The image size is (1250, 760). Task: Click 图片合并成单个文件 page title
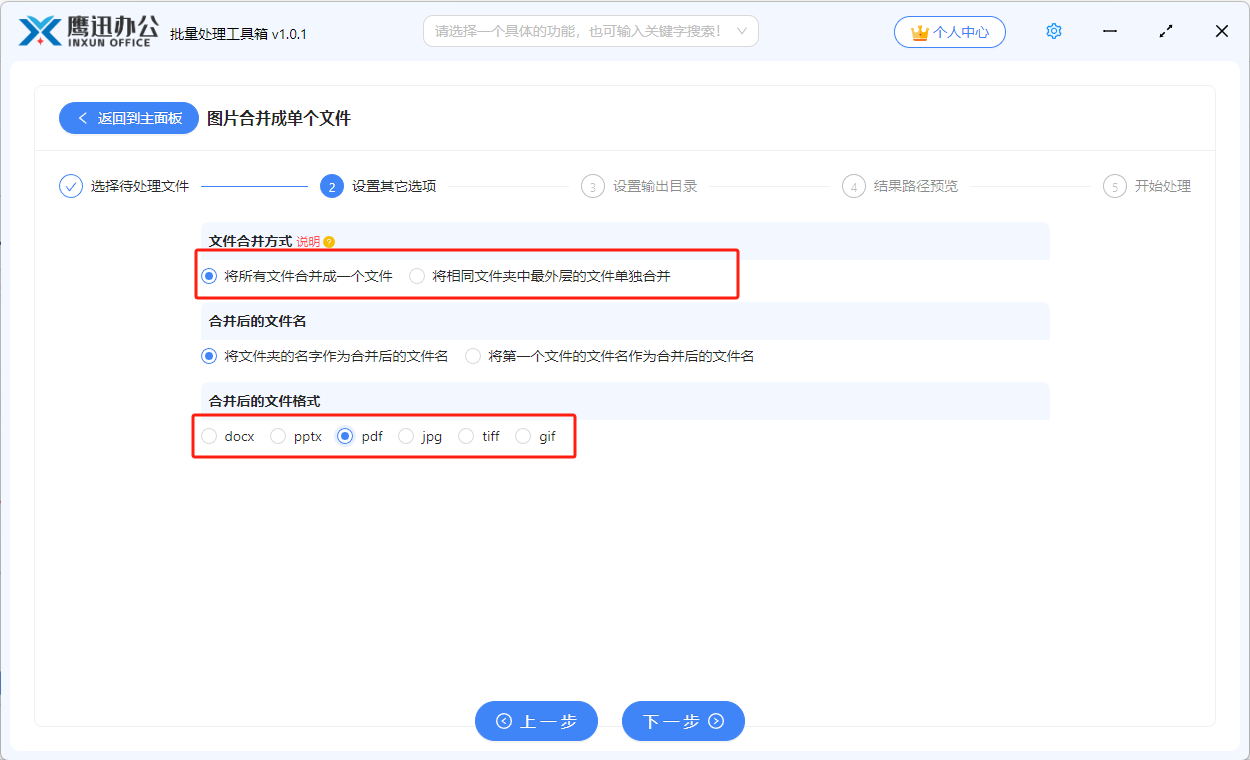[x=279, y=118]
